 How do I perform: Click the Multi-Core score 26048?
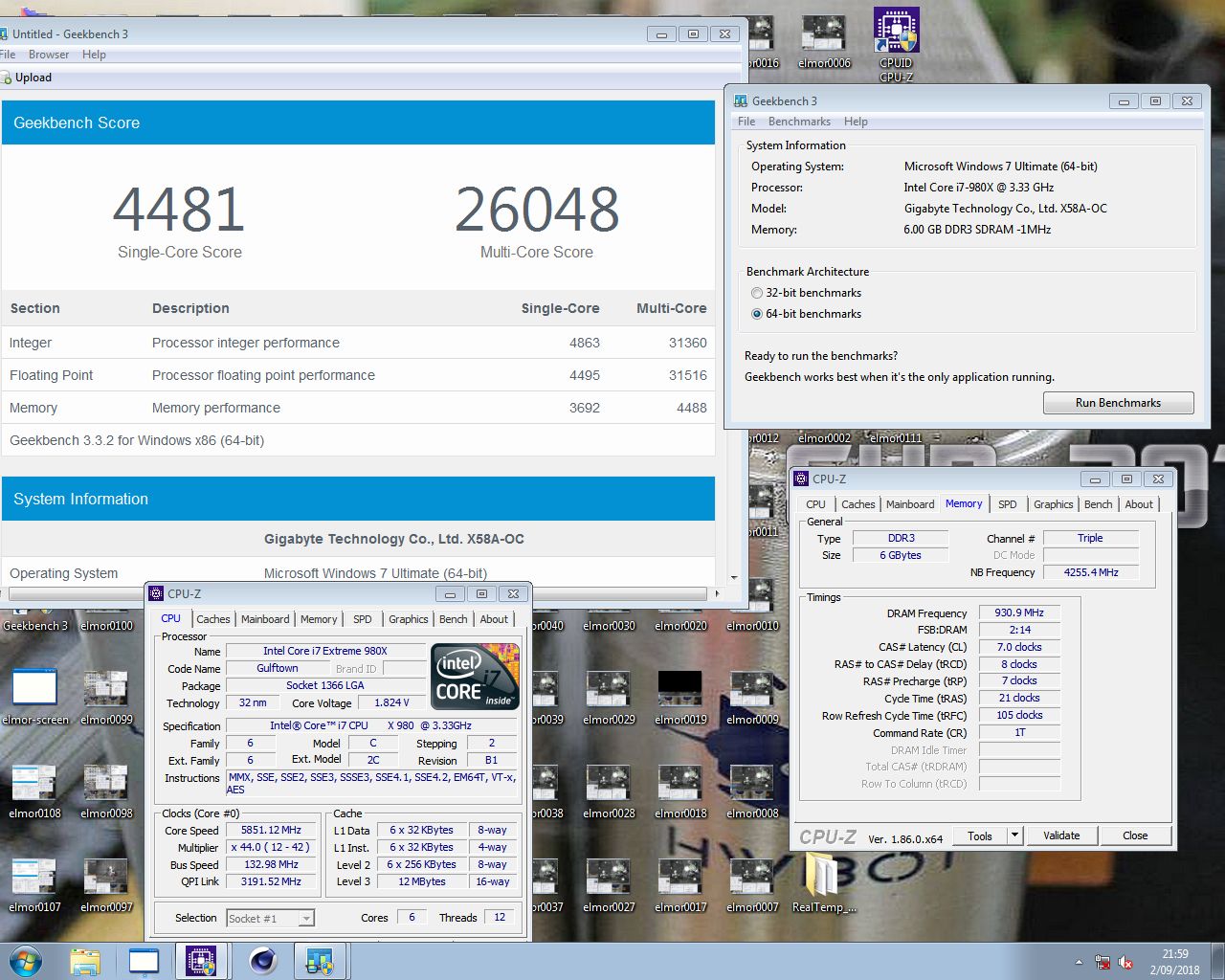click(x=537, y=210)
